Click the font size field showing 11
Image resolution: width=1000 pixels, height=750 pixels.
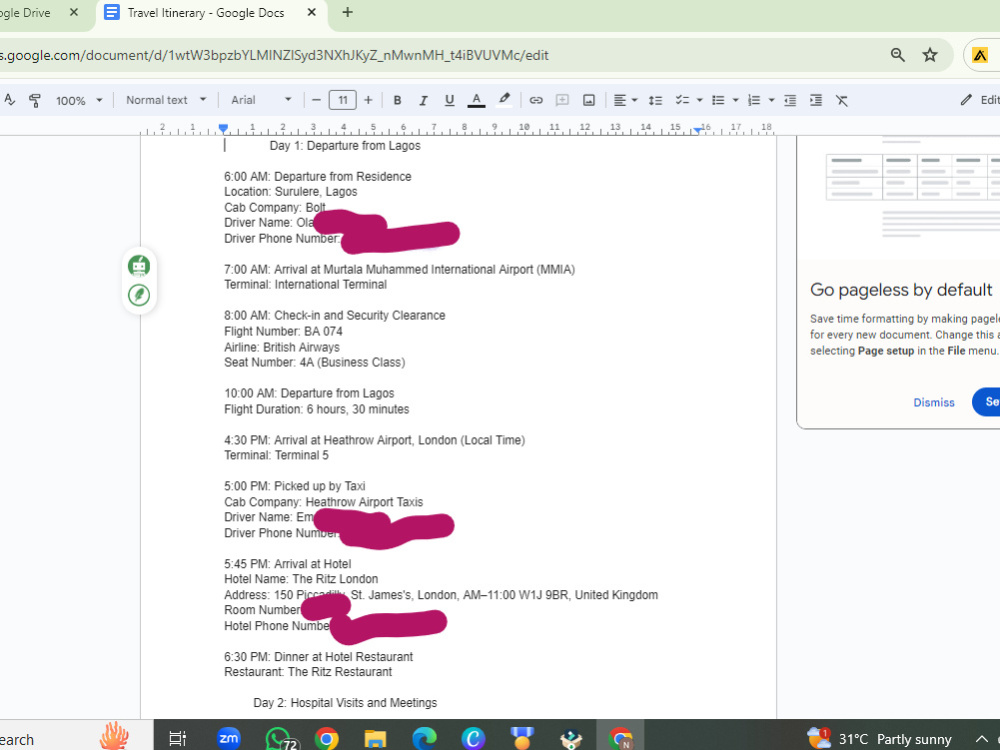click(x=342, y=100)
